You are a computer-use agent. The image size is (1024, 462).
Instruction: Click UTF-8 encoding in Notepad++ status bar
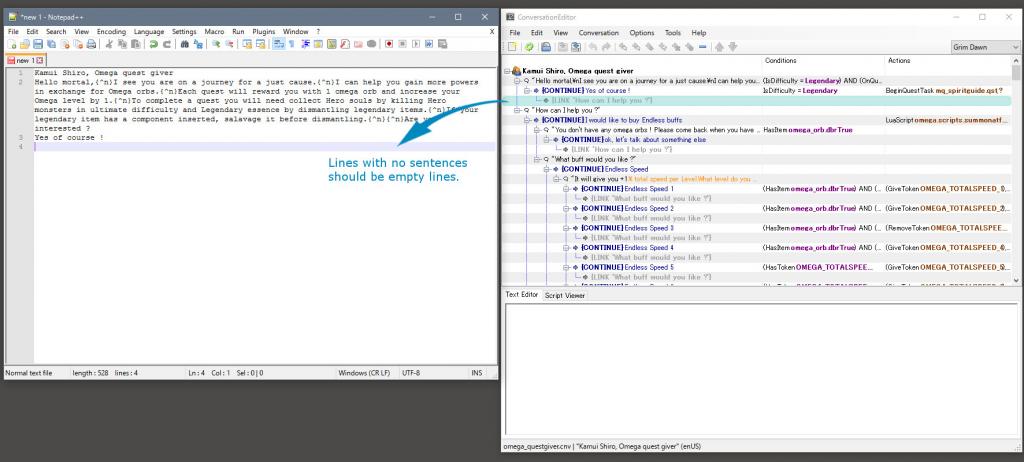411,373
